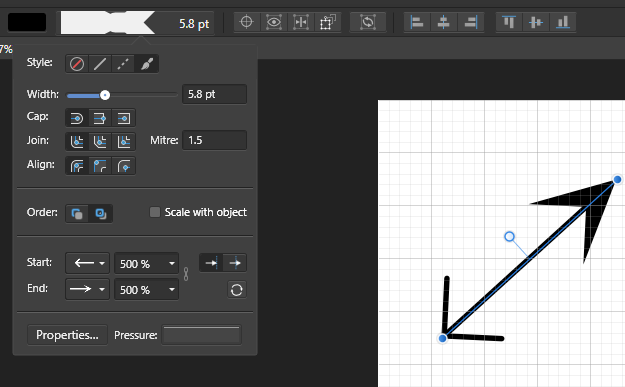Choose the Round cap option
This screenshot has width=625, height=387.
coord(77,118)
